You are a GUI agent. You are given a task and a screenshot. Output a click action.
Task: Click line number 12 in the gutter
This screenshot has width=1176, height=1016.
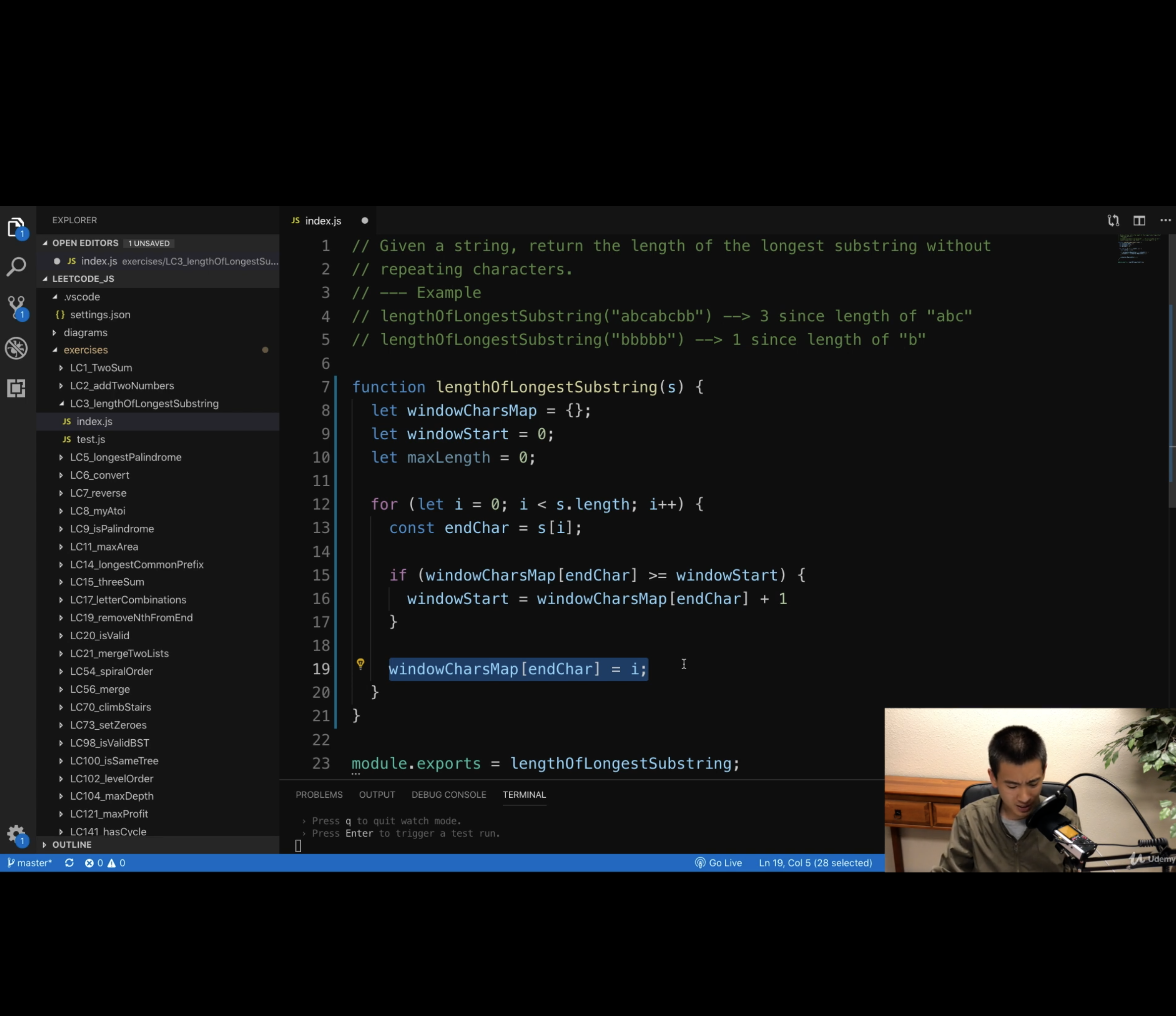pos(321,505)
